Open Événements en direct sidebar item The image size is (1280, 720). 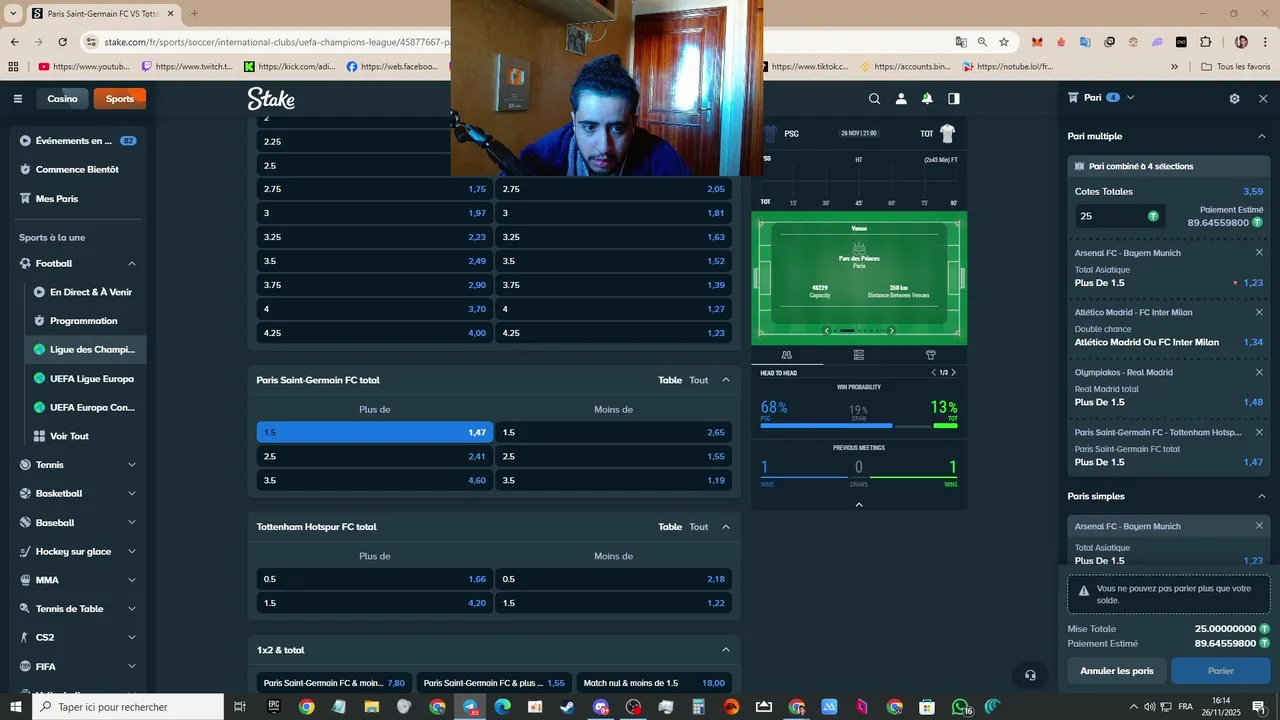77,141
